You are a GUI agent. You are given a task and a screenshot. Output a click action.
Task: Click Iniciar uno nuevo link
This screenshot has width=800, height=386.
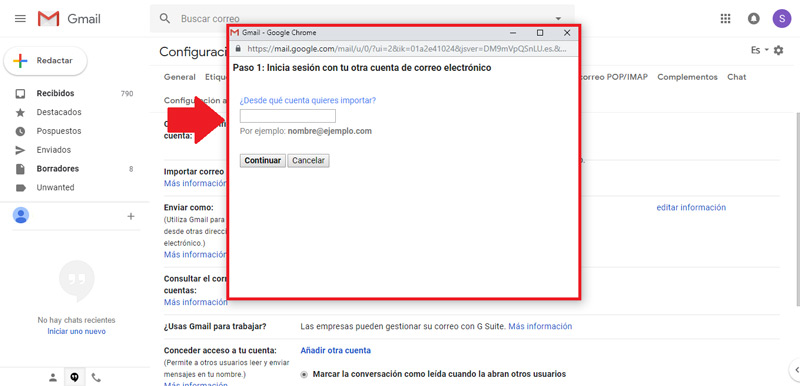point(77,331)
